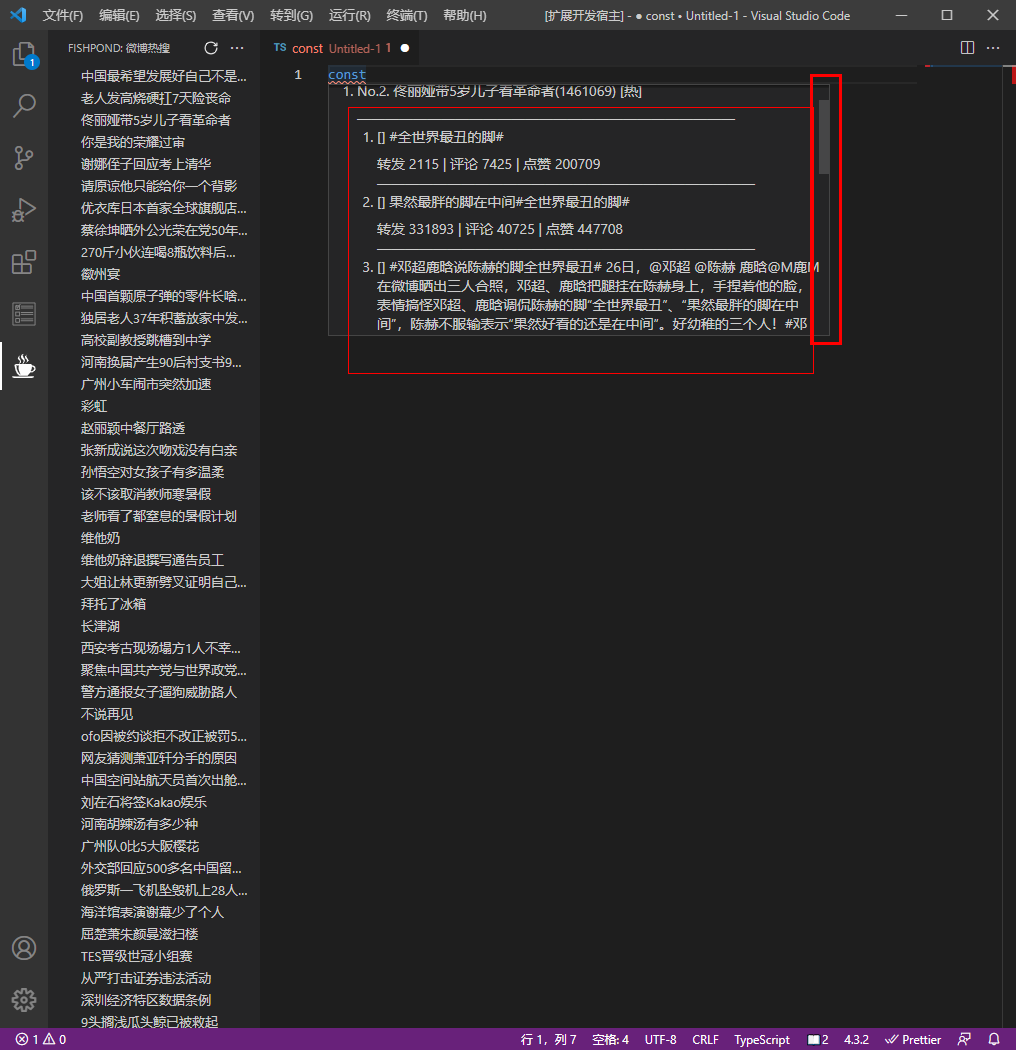Open topic 老人发高烧硬扛7天险丧命
Viewport: 1016px width, 1050px height.
[x=155, y=98]
